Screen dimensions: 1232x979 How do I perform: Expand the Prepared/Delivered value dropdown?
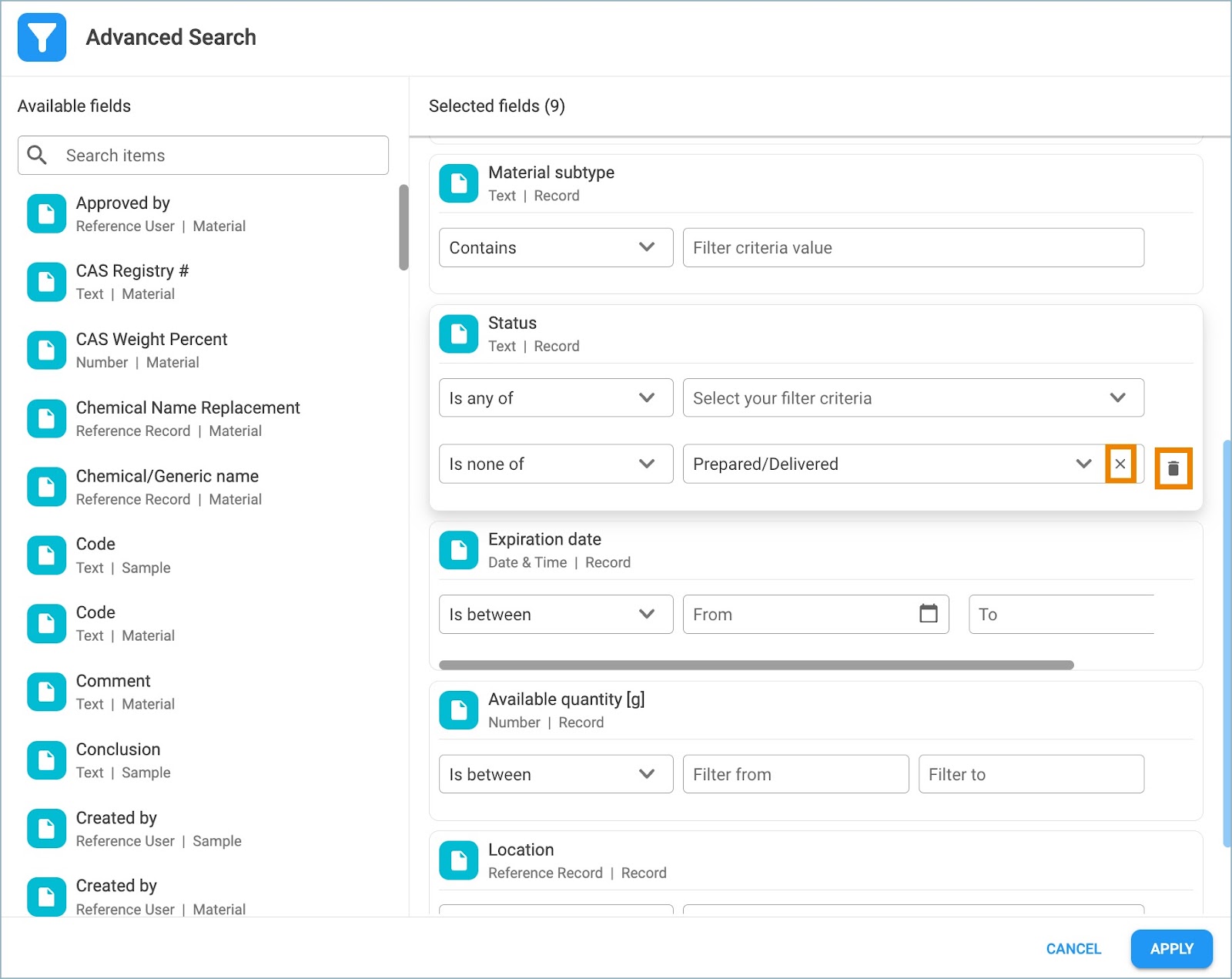click(1083, 464)
